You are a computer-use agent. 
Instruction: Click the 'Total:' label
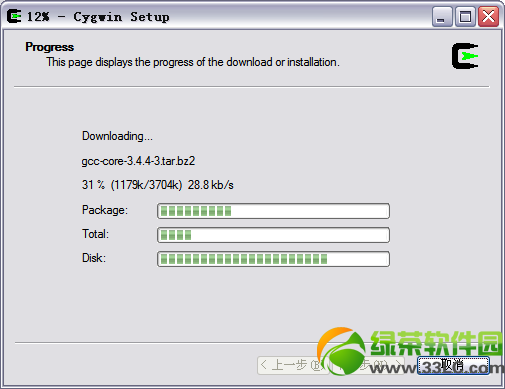click(95, 234)
